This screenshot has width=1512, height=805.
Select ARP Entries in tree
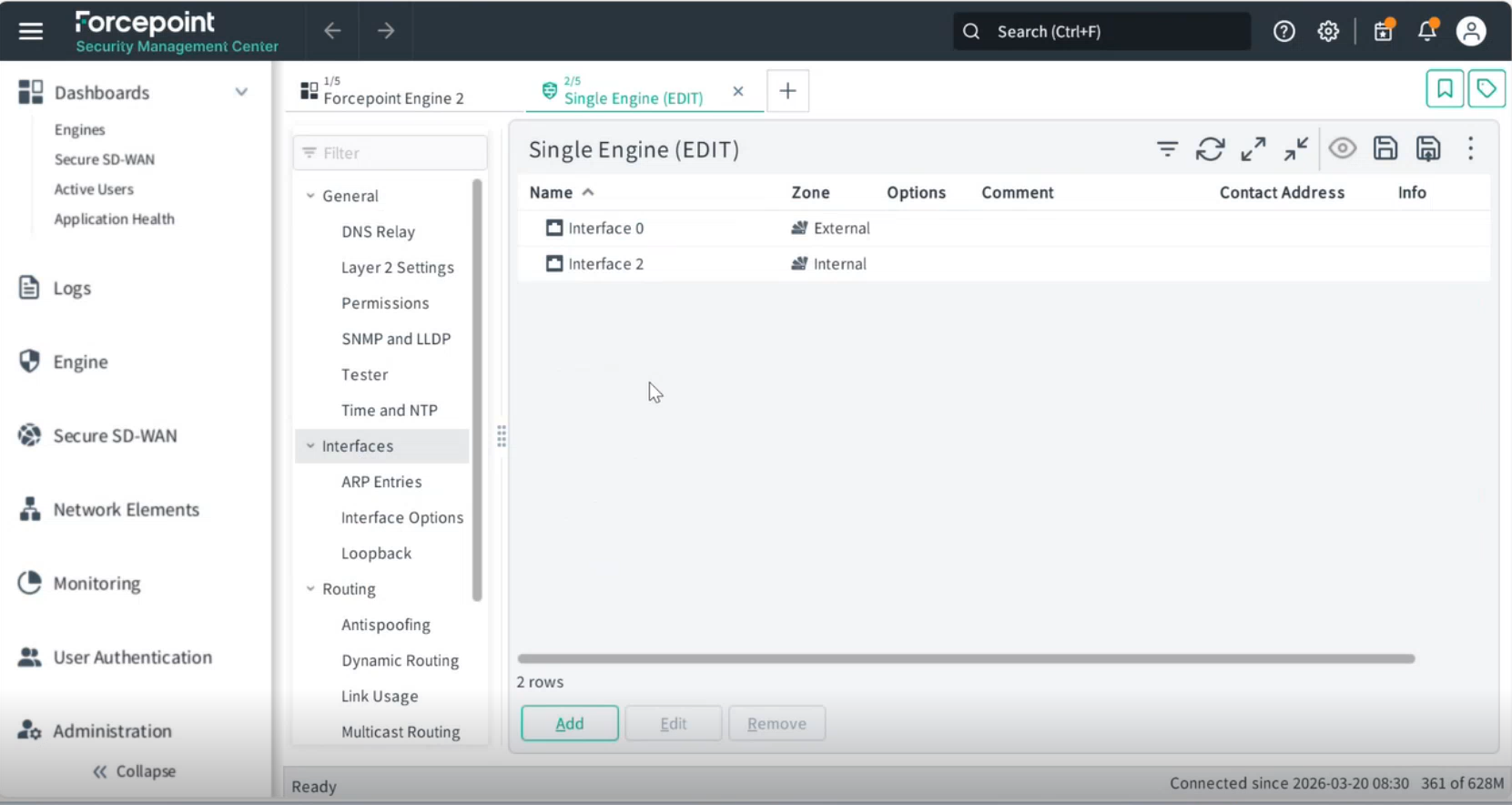pos(381,482)
